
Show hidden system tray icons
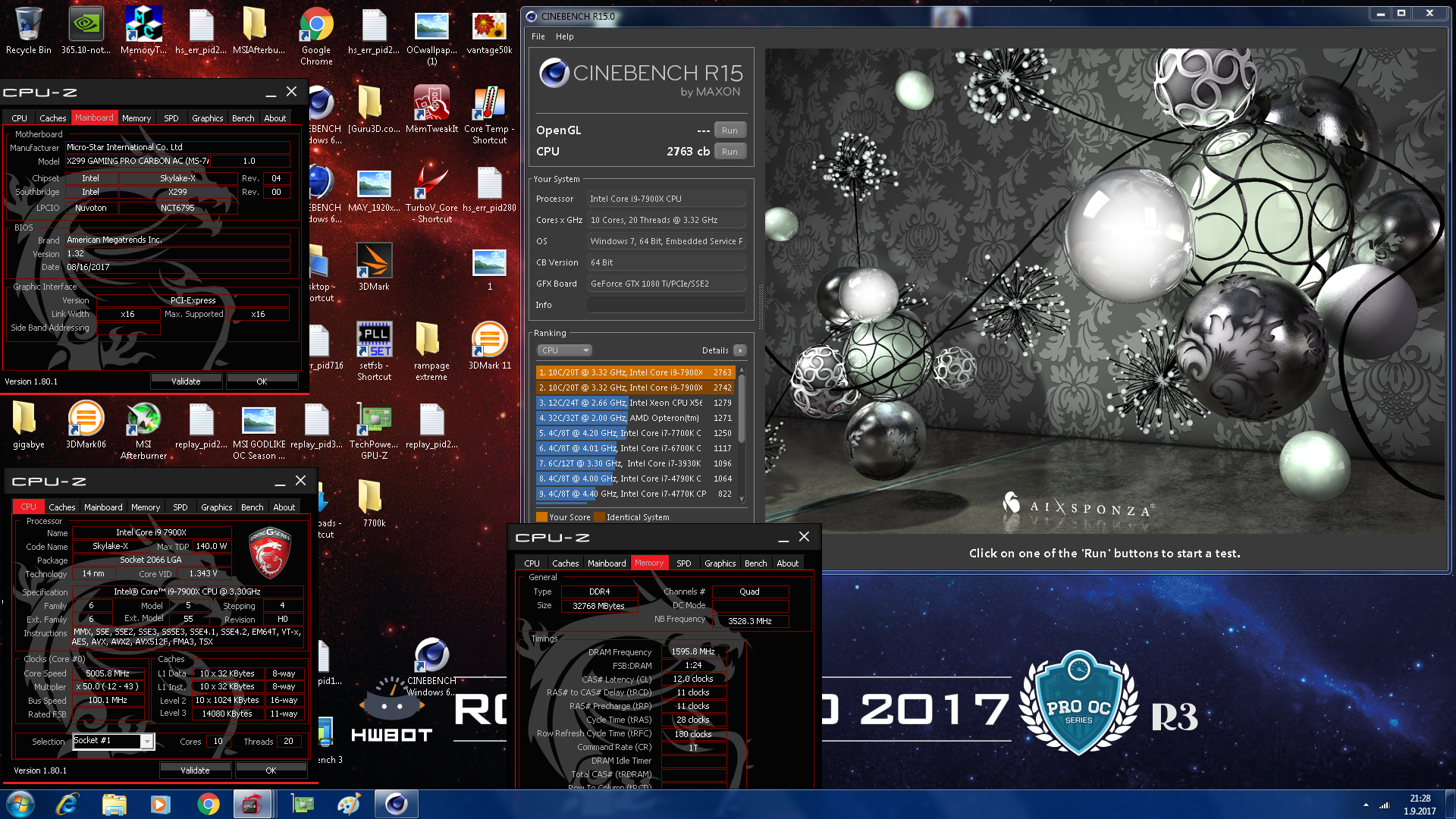coord(1366,805)
